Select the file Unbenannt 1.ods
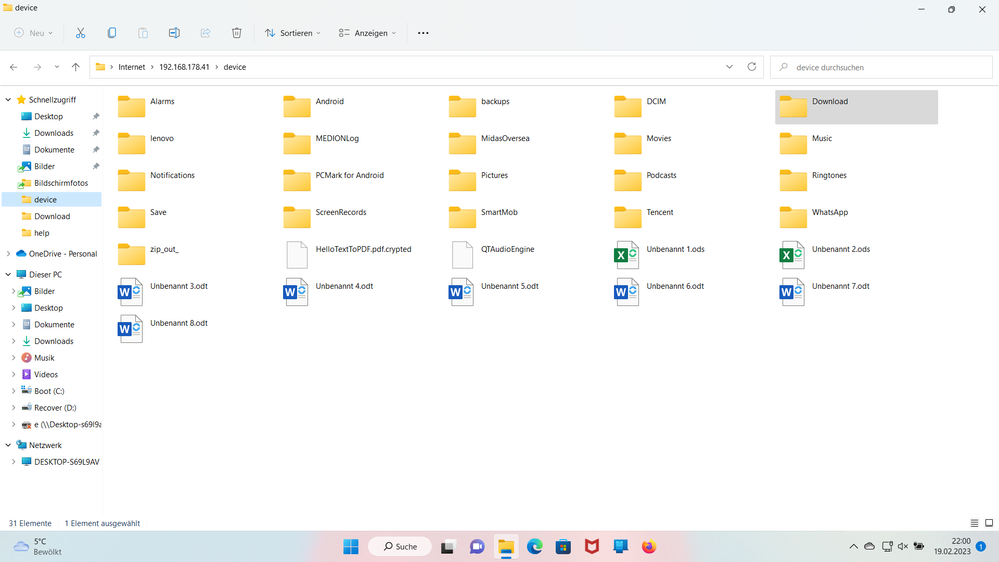The image size is (999, 562). 675,250
